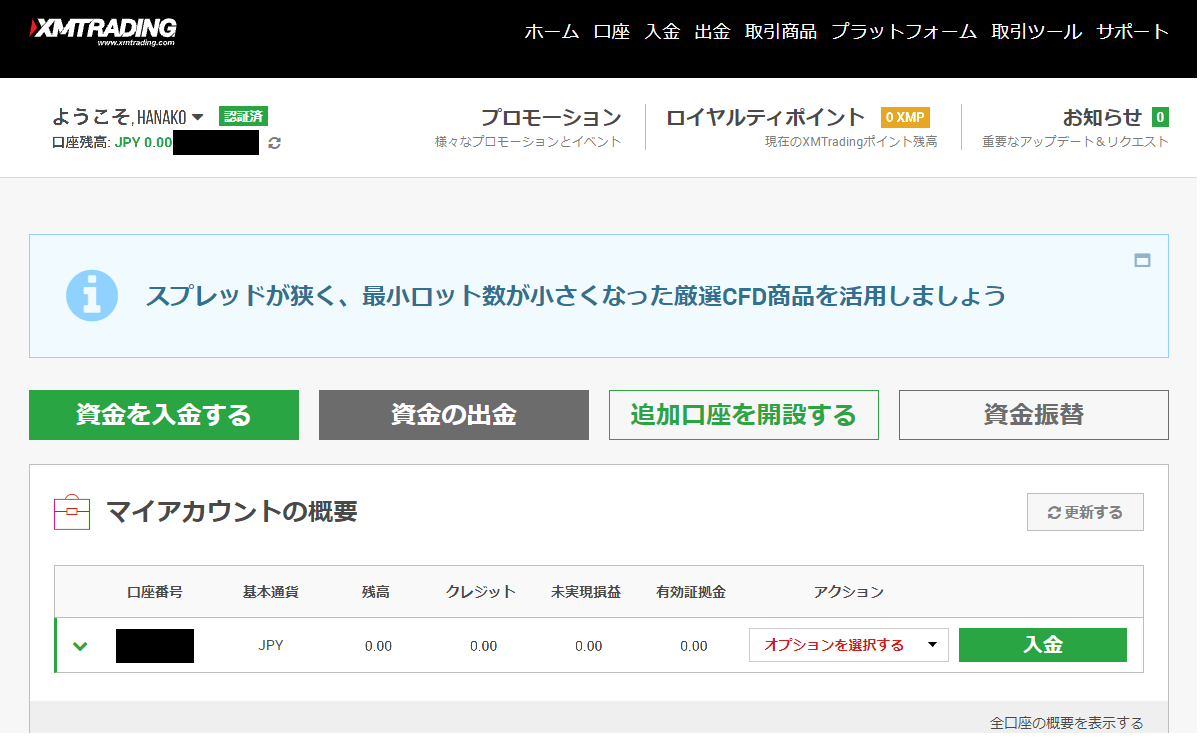Click the マイアカウントの概要 heading
Image resolution: width=1204 pixels, height=738 pixels.
pyautogui.click(x=231, y=512)
